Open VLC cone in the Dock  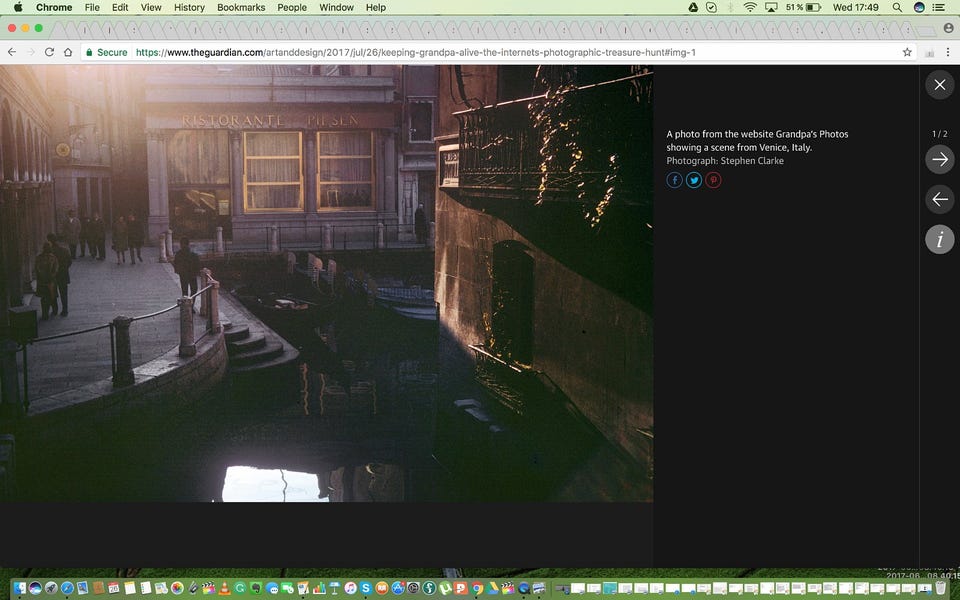pyautogui.click(x=224, y=588)
